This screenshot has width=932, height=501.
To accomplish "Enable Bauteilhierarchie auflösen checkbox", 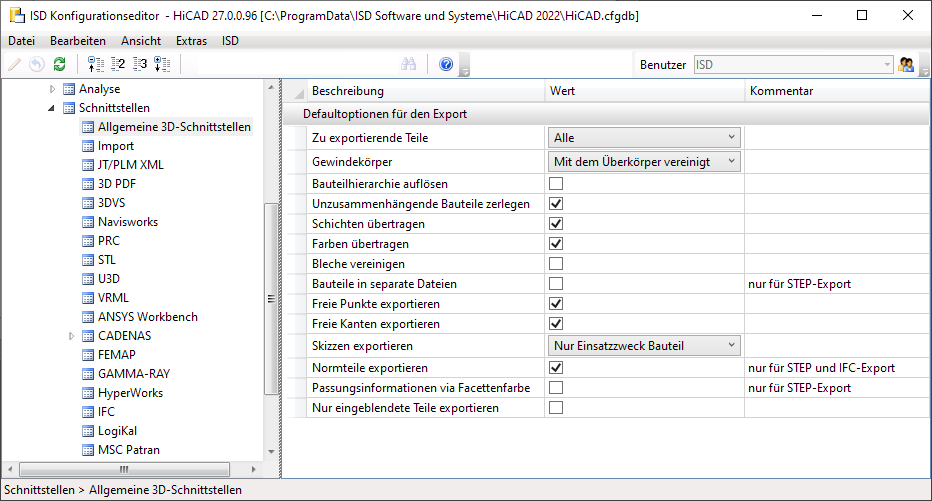I will tap(556, 184).
